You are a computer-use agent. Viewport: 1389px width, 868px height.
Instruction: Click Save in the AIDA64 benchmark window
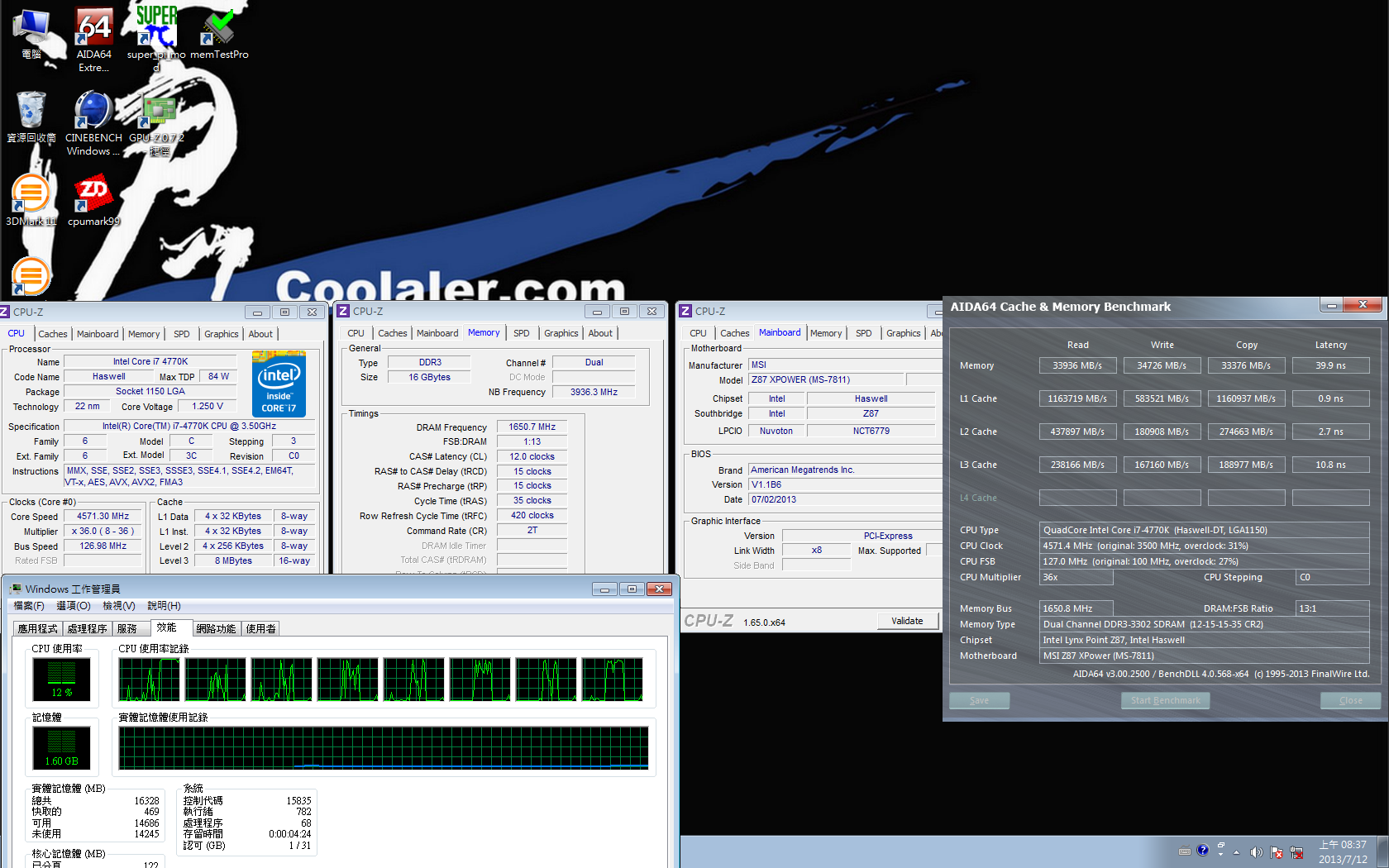click(x=980, y=700)
